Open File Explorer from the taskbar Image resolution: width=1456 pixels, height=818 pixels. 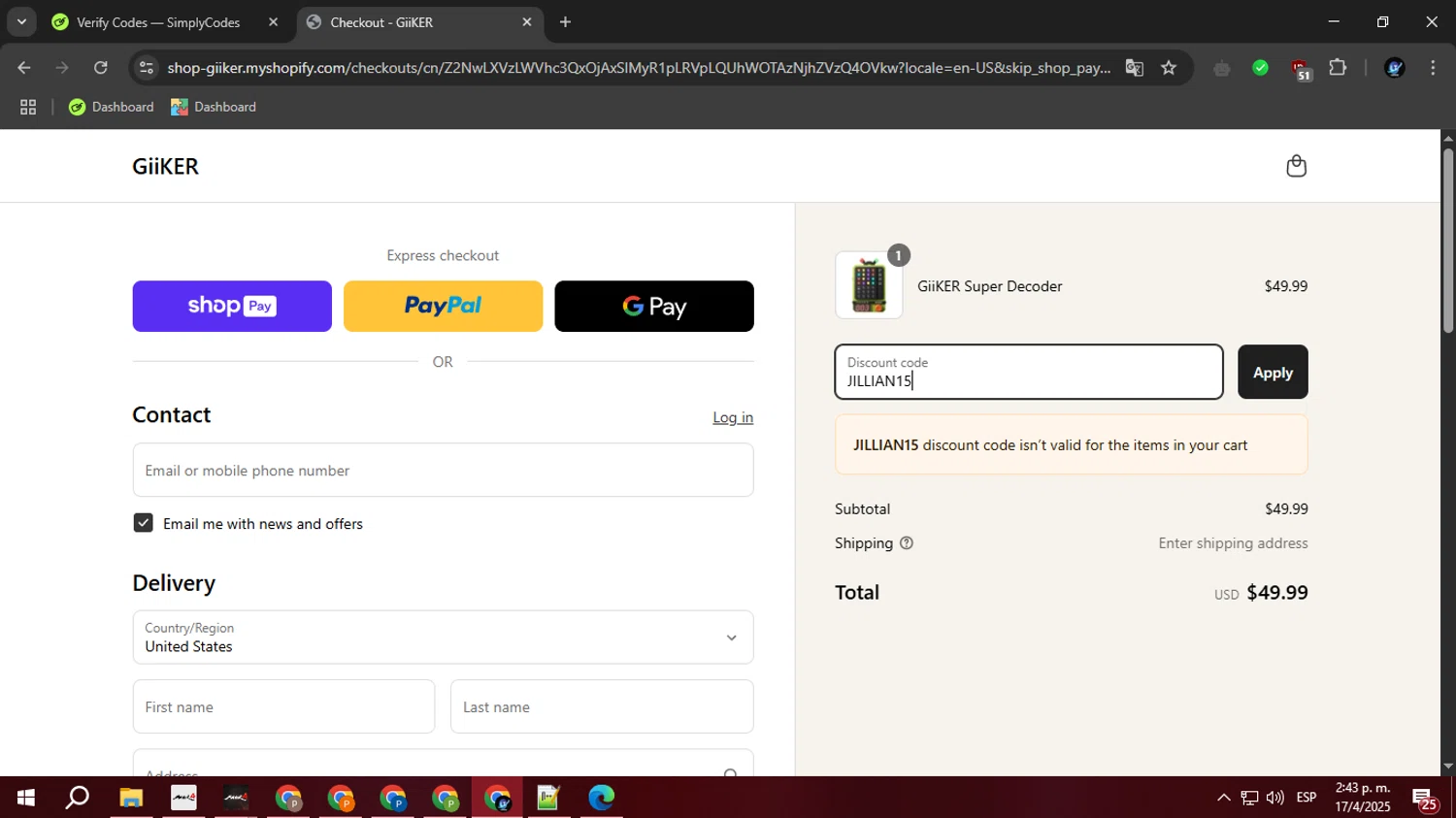pyautogui.click(x=131, y=798)
